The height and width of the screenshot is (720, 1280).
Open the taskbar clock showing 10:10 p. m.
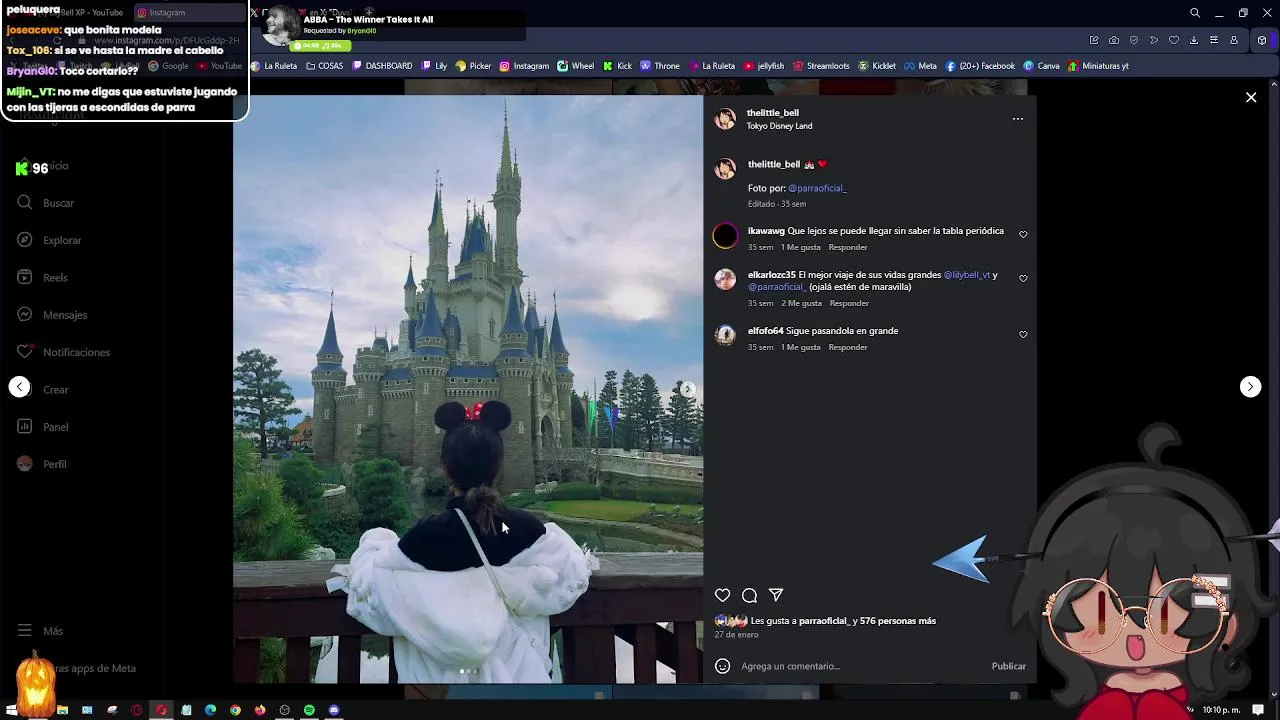(1221, 710)
